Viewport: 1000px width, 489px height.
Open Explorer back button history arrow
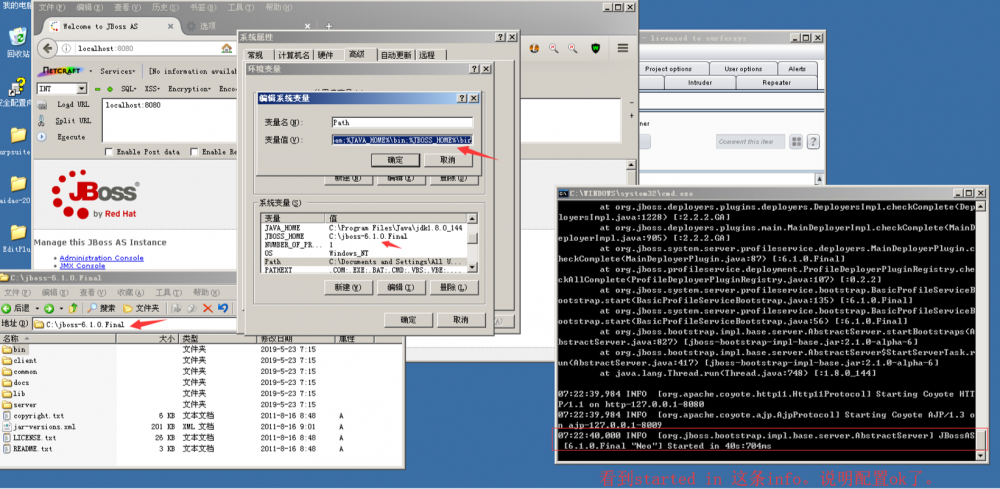click(36, 308)
